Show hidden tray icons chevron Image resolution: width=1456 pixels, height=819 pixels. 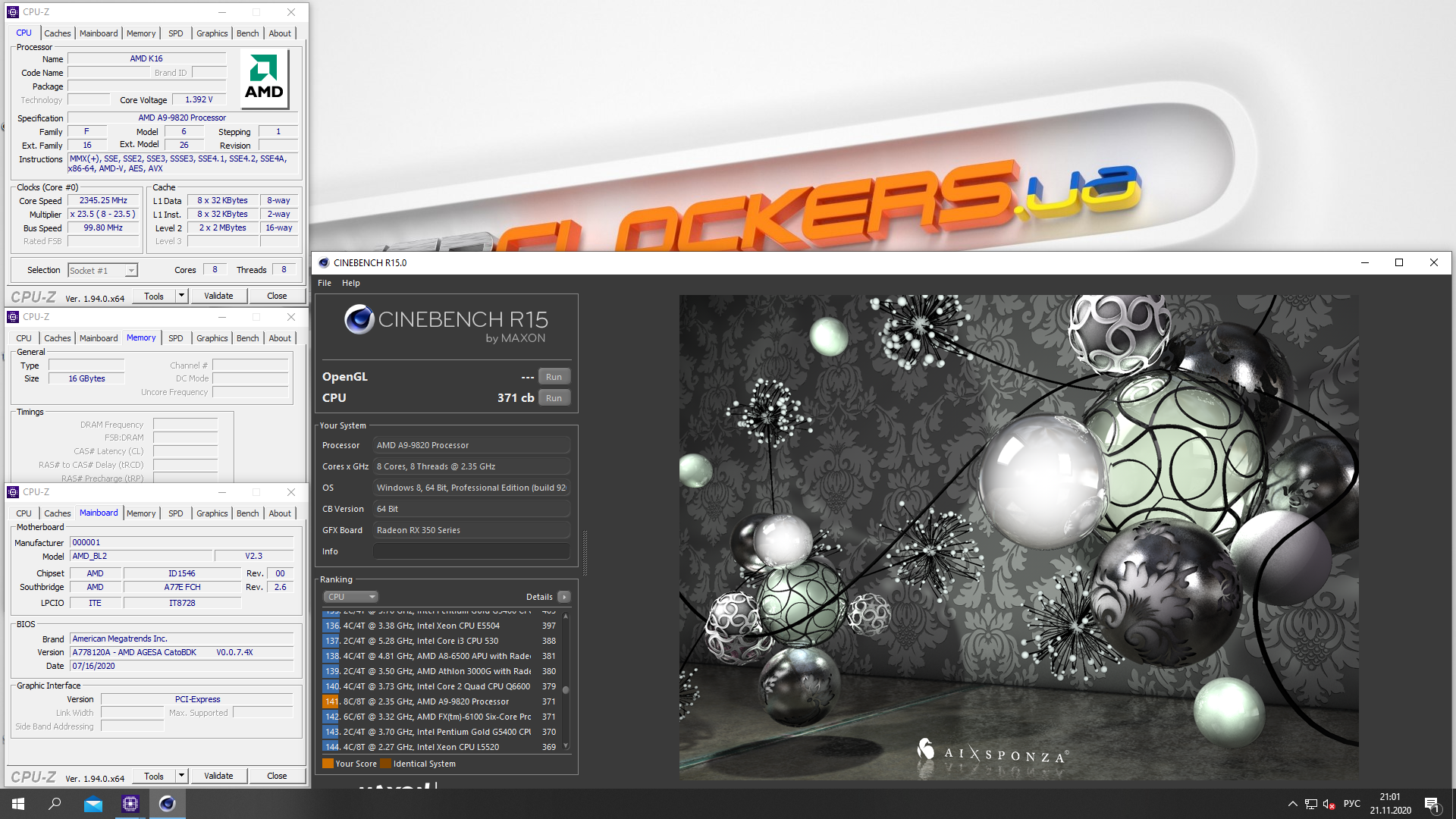(x=1292, y=804)
